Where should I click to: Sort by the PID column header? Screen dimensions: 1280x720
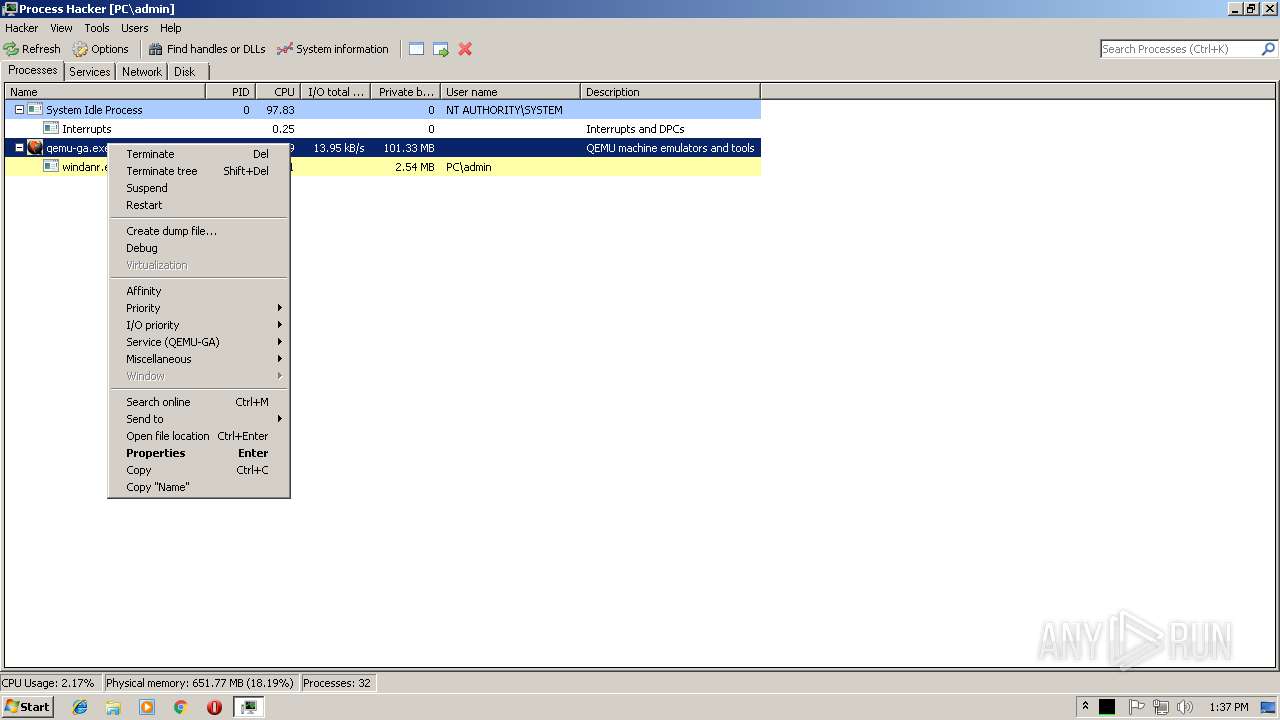pyautogui.click(x=230, y=92)
